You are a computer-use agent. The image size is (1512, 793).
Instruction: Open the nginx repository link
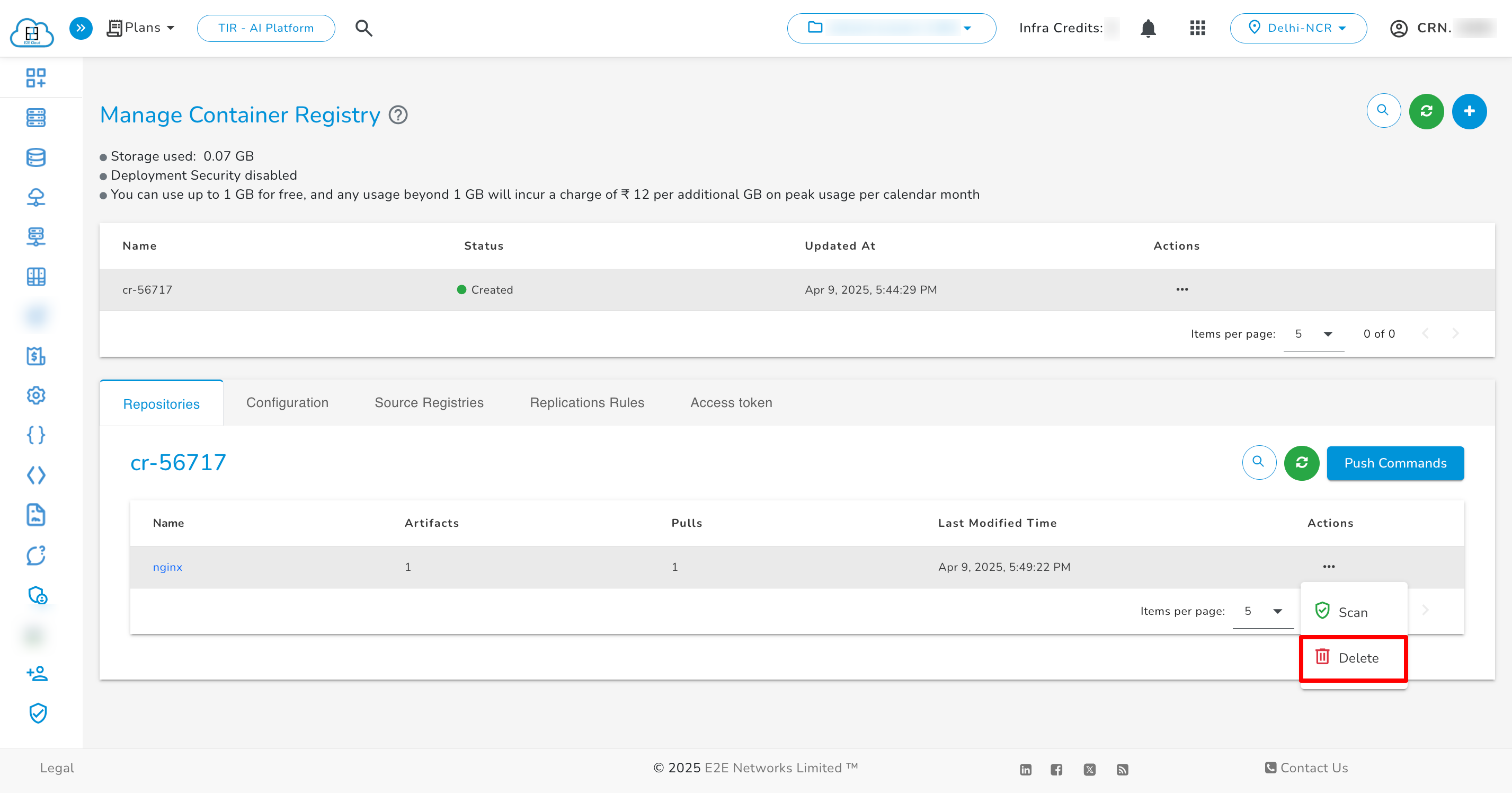click(x=167, y=566)
